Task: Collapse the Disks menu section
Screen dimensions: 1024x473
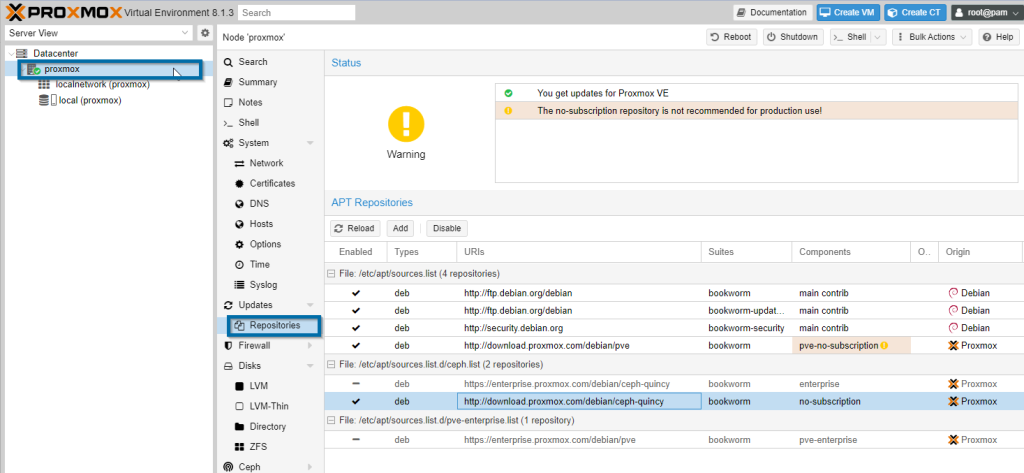Action: [310, 366]
